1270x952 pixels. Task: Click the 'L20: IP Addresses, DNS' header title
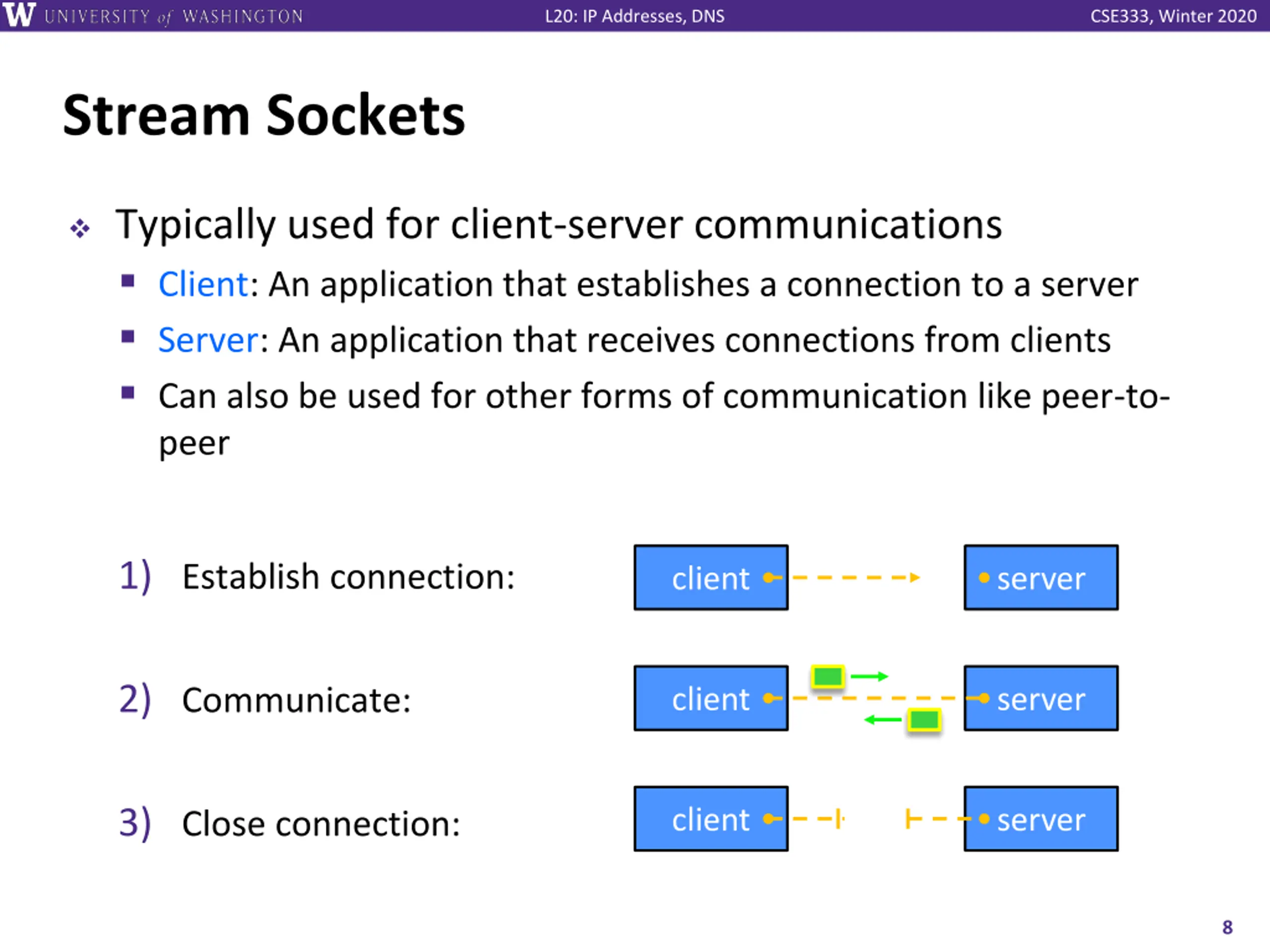pyautogui.click(x=635, y=16)
